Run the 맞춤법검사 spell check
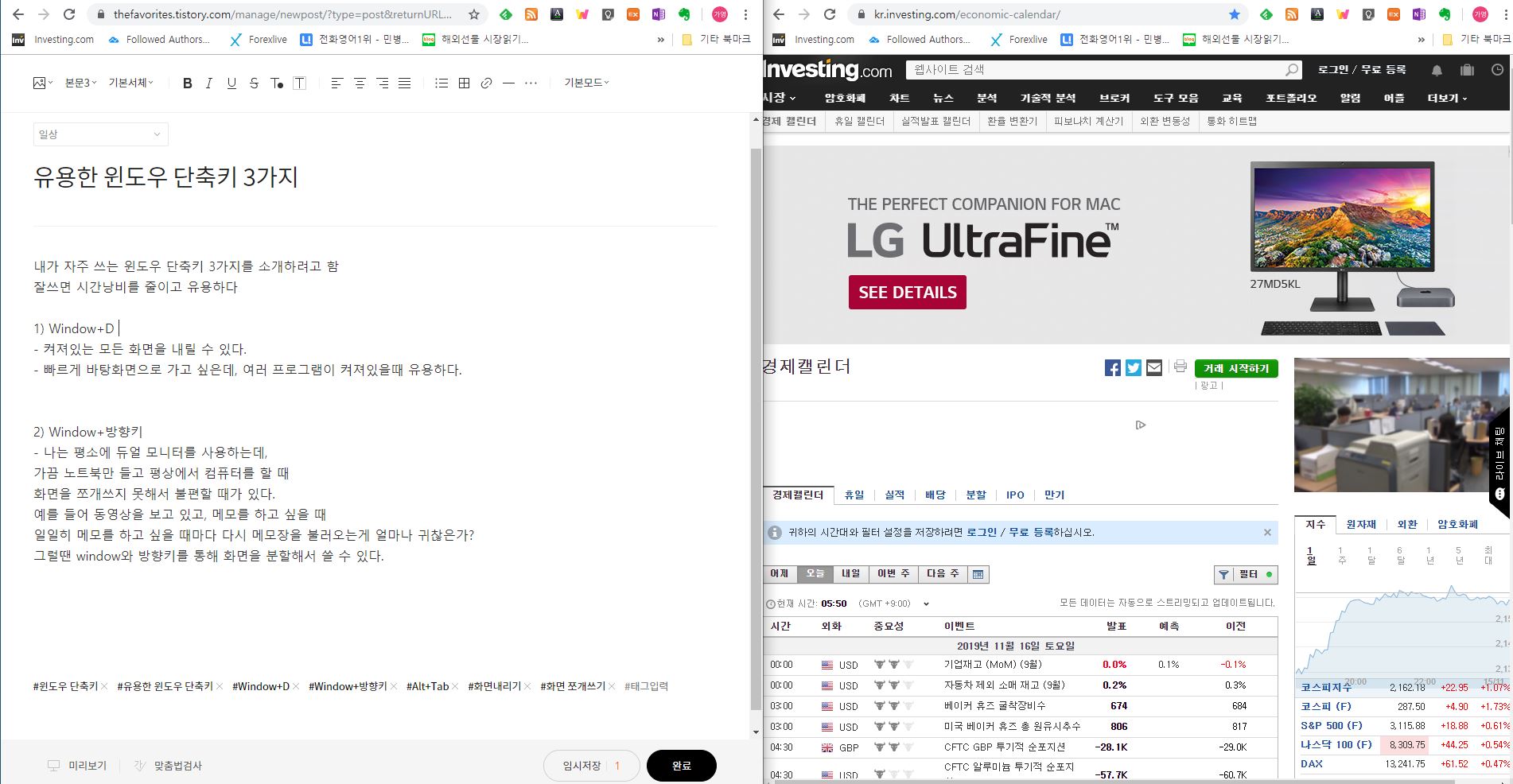 point(168,766)
